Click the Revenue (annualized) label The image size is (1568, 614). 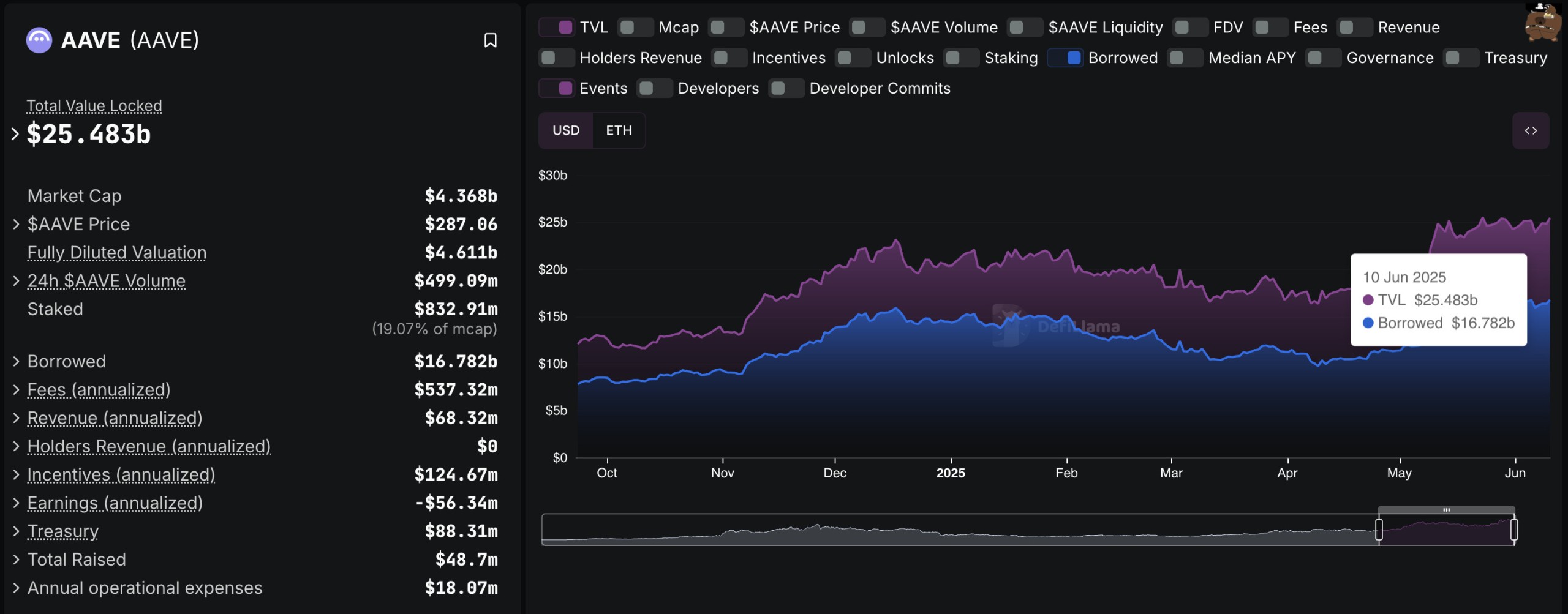click(x=115, y=418)
